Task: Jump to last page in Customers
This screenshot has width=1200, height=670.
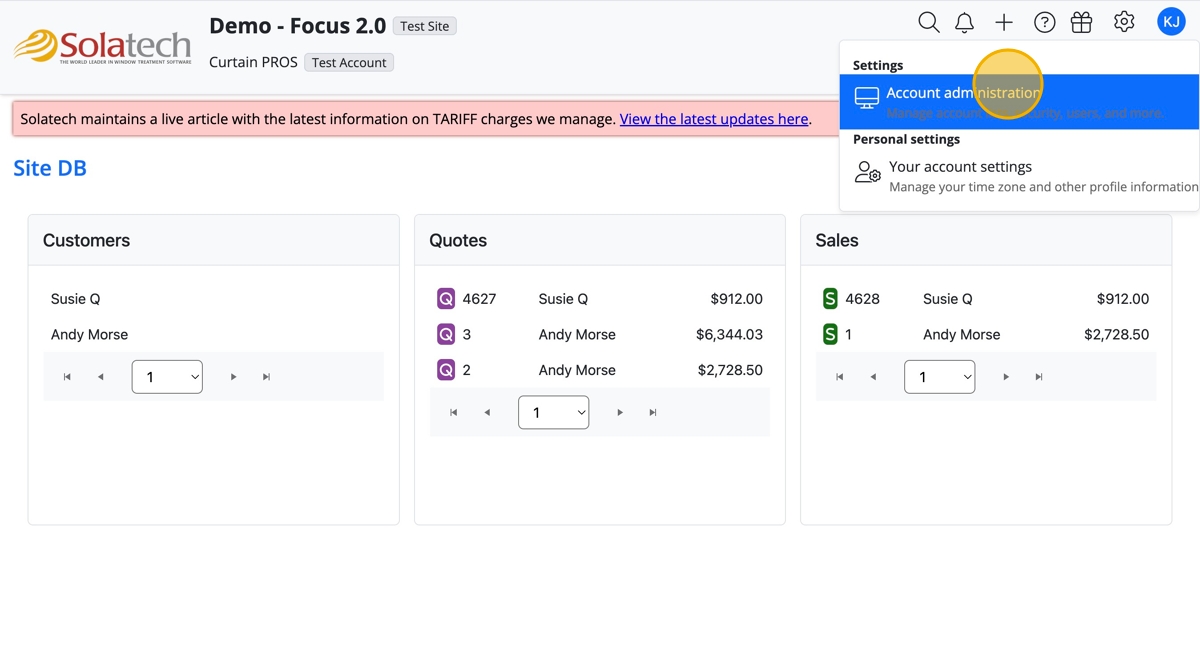Action: point(266,377)
